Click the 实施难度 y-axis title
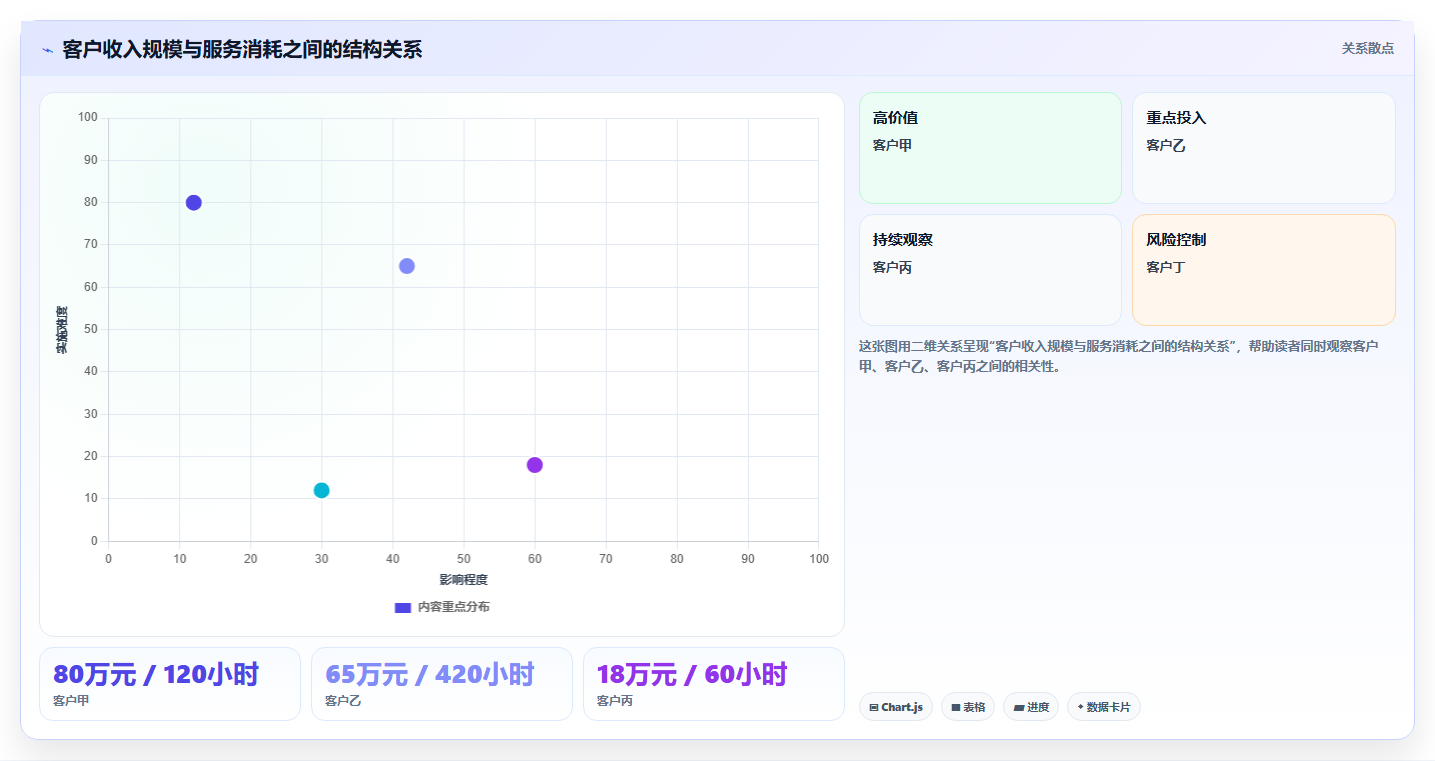Screen dimensions: 1435x761 [62, 330]
